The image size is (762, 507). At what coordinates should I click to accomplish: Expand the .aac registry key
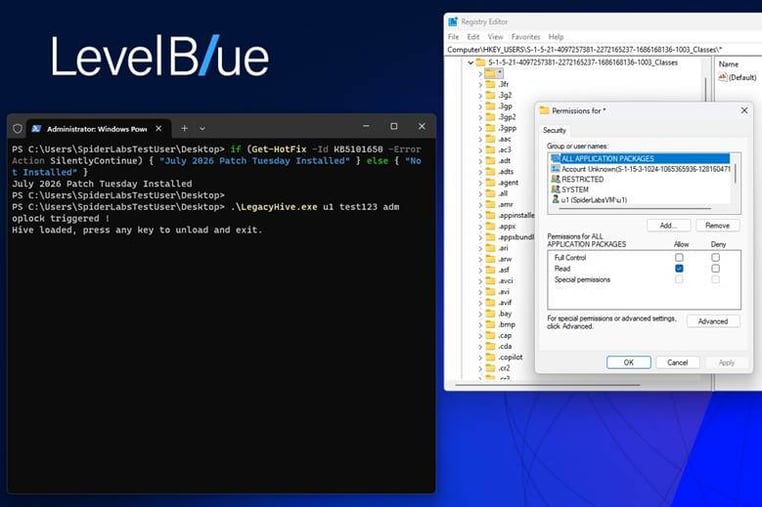tap(480, 139)
